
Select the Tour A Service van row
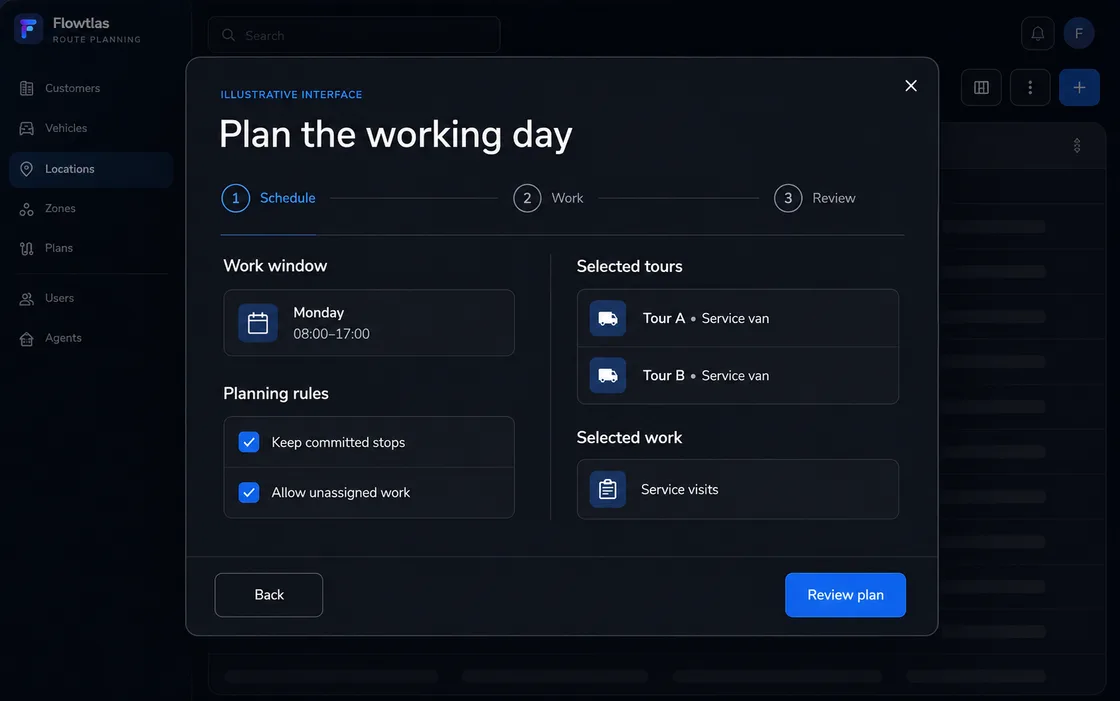[737, 319]
